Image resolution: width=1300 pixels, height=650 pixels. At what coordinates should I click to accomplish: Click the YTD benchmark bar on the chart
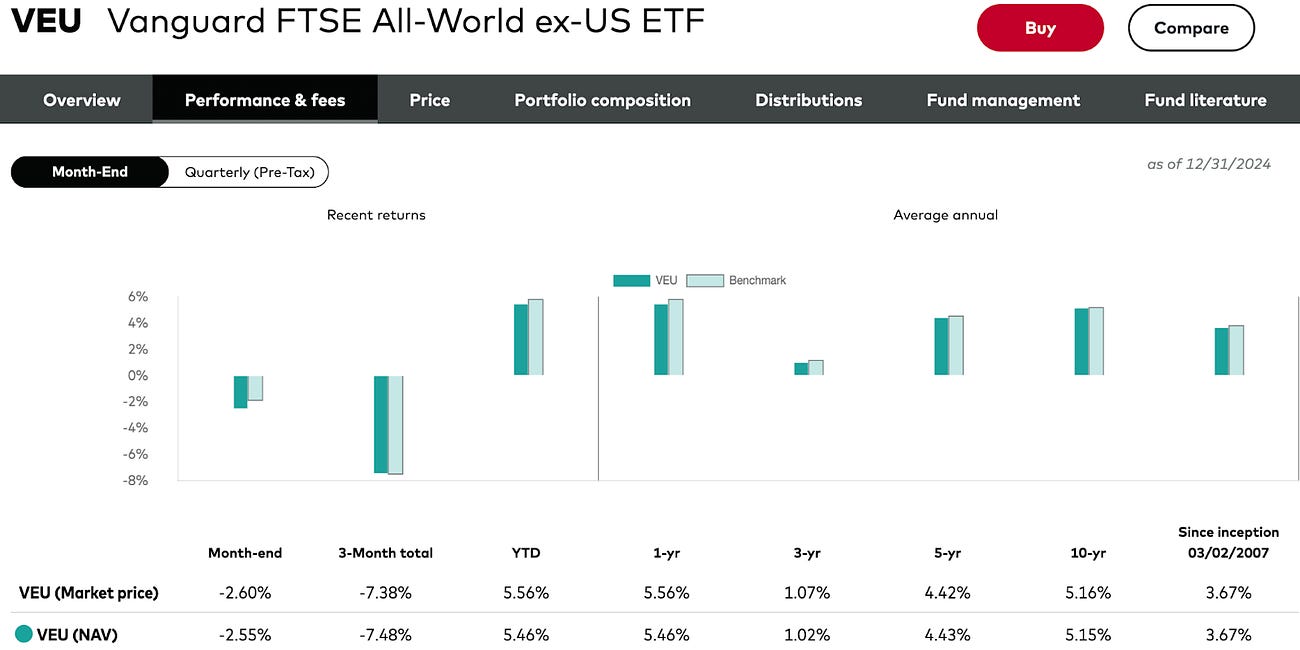537,335
